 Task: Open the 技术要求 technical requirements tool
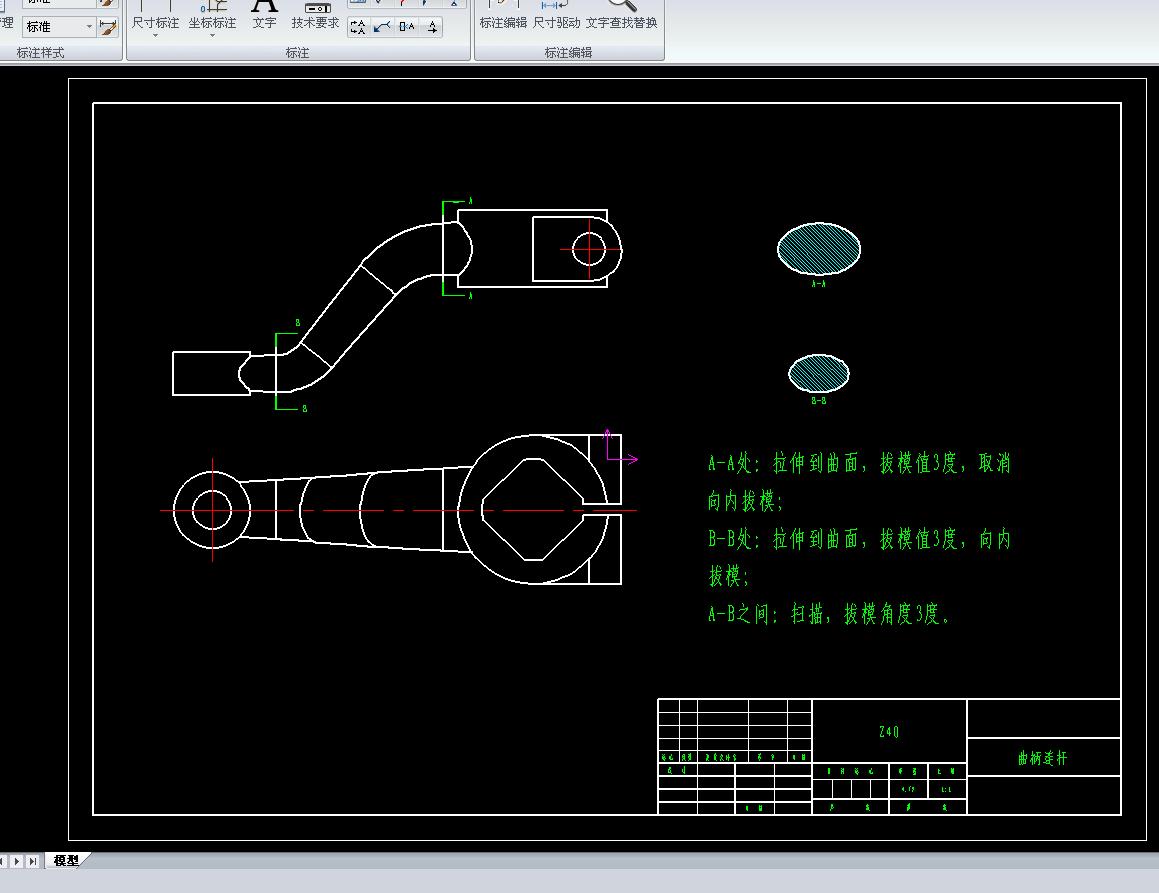point(315,16)
